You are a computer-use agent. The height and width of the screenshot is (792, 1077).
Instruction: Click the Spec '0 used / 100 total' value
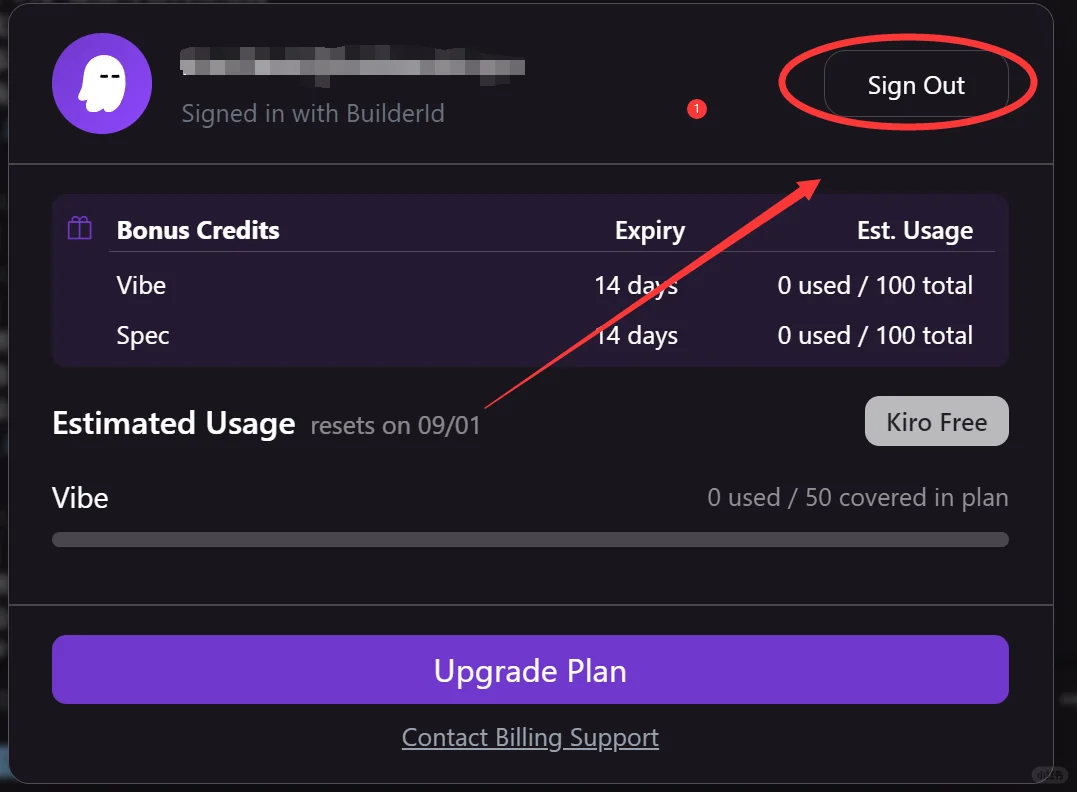(874, 335)
